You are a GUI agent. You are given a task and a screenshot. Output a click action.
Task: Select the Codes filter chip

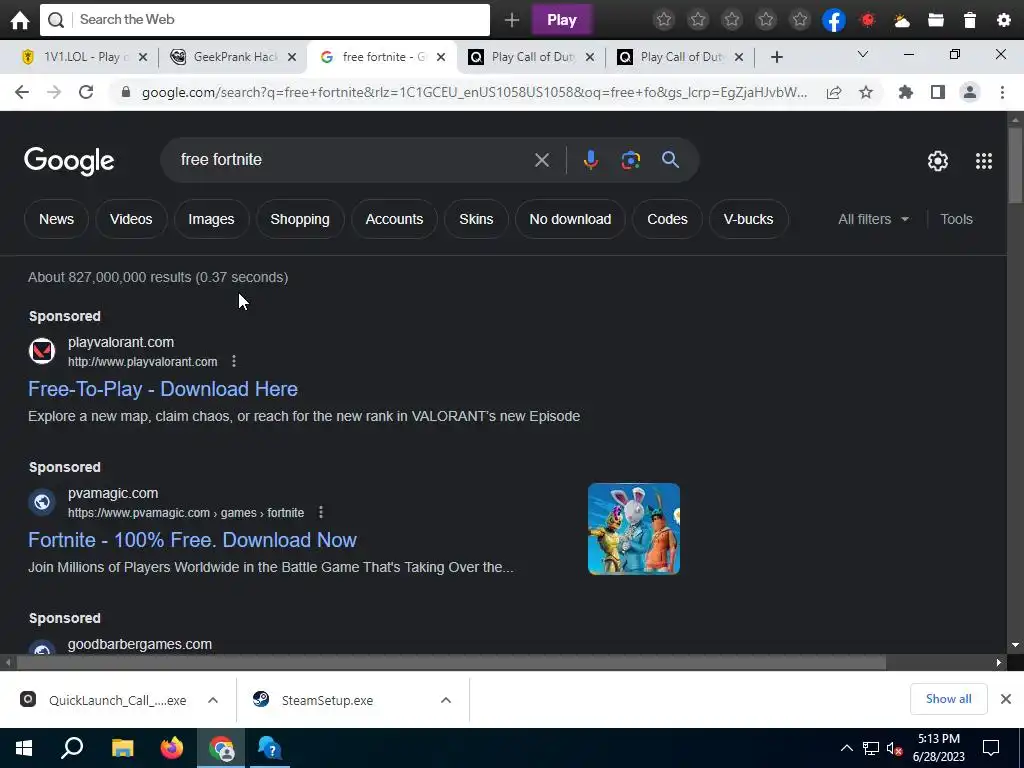point(667,219)
